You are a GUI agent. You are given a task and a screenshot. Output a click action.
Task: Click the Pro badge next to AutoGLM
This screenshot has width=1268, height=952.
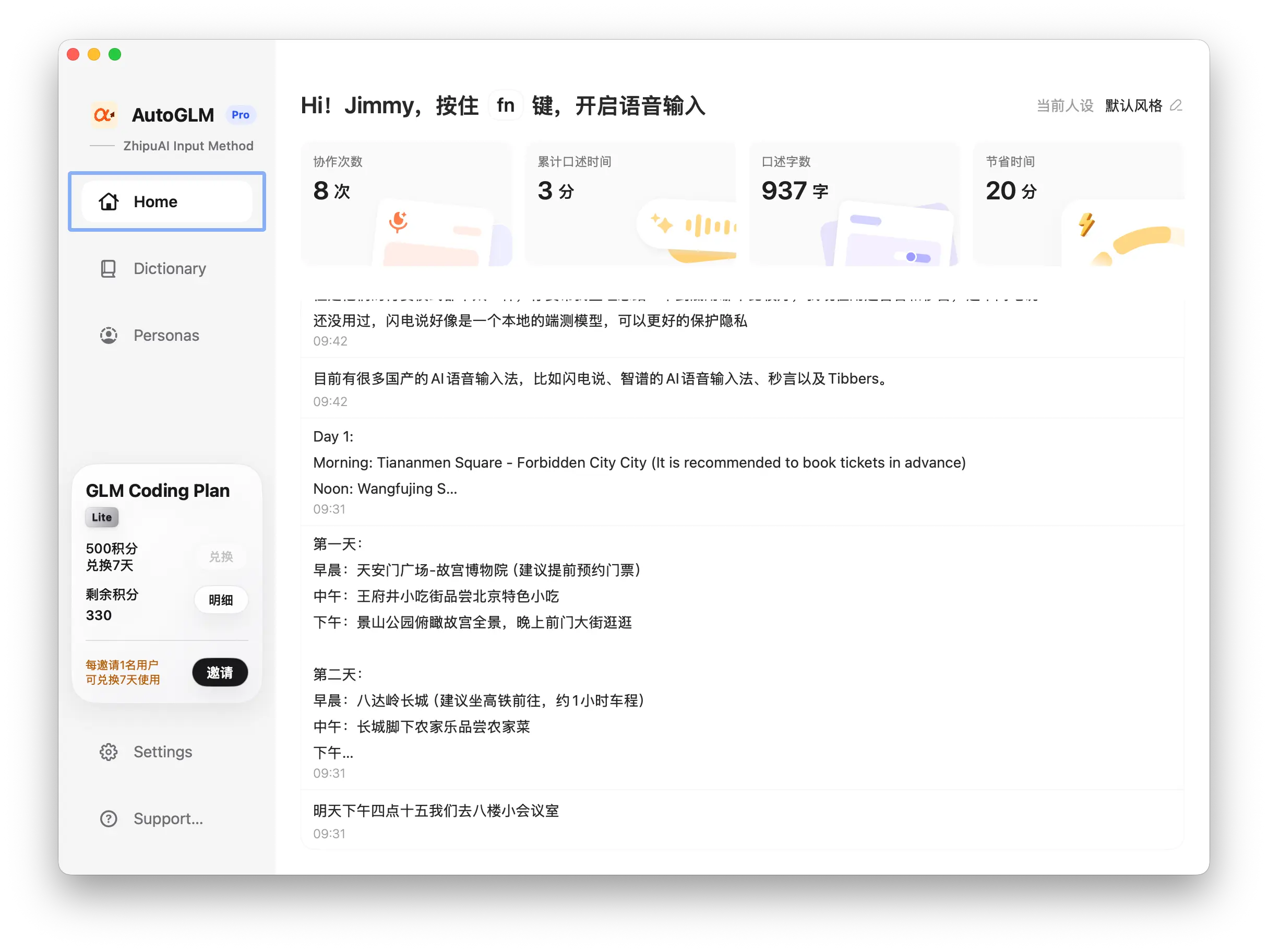(x=240, y=115)
